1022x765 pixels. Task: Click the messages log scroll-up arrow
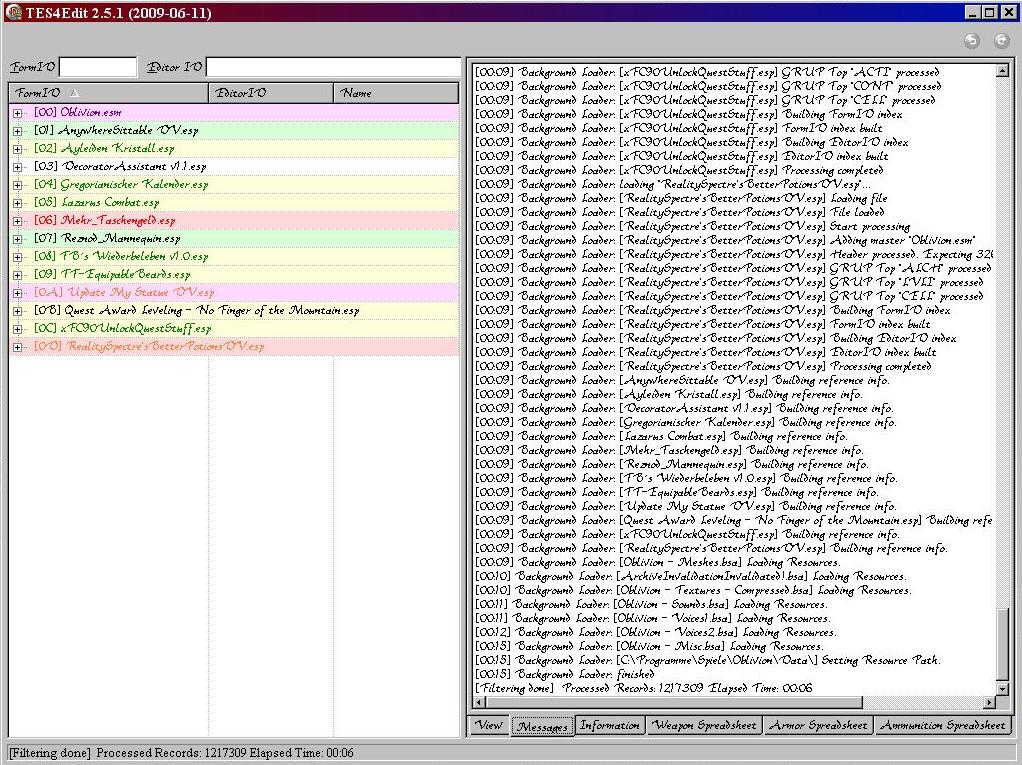pyautogui.click(x=1003, y=71)
